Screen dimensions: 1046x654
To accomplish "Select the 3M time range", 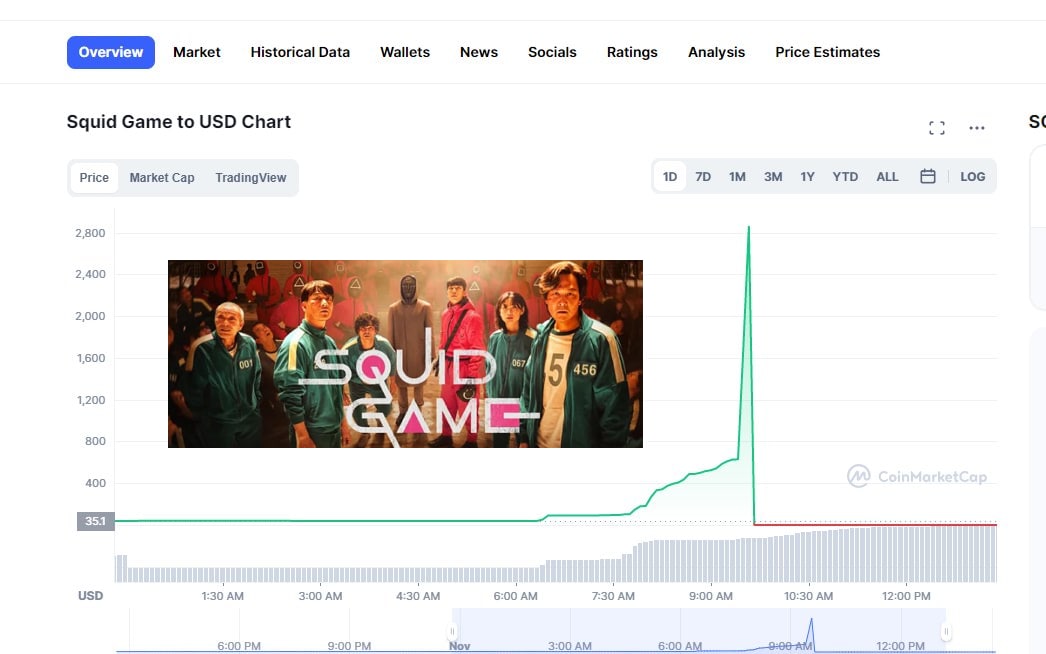I will coord(773,177).
